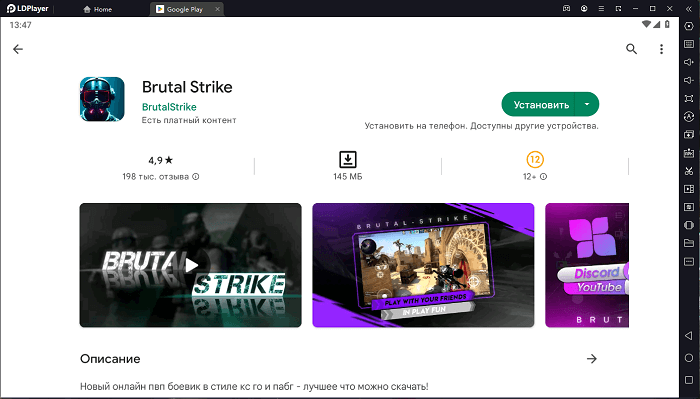Click the 145 МБ size text

click(348, 177)
